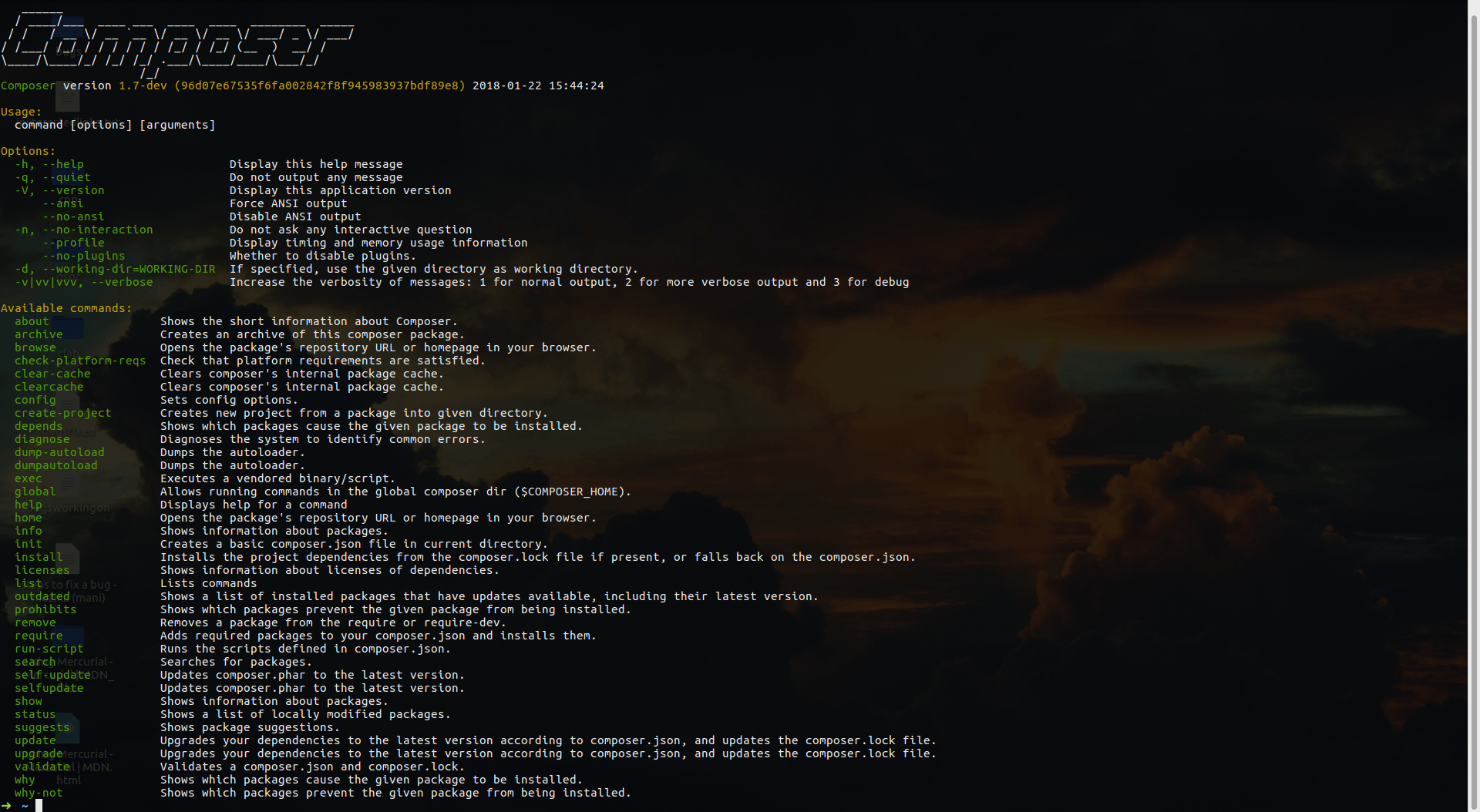Select the 'licenses' command name

[42, 570]
